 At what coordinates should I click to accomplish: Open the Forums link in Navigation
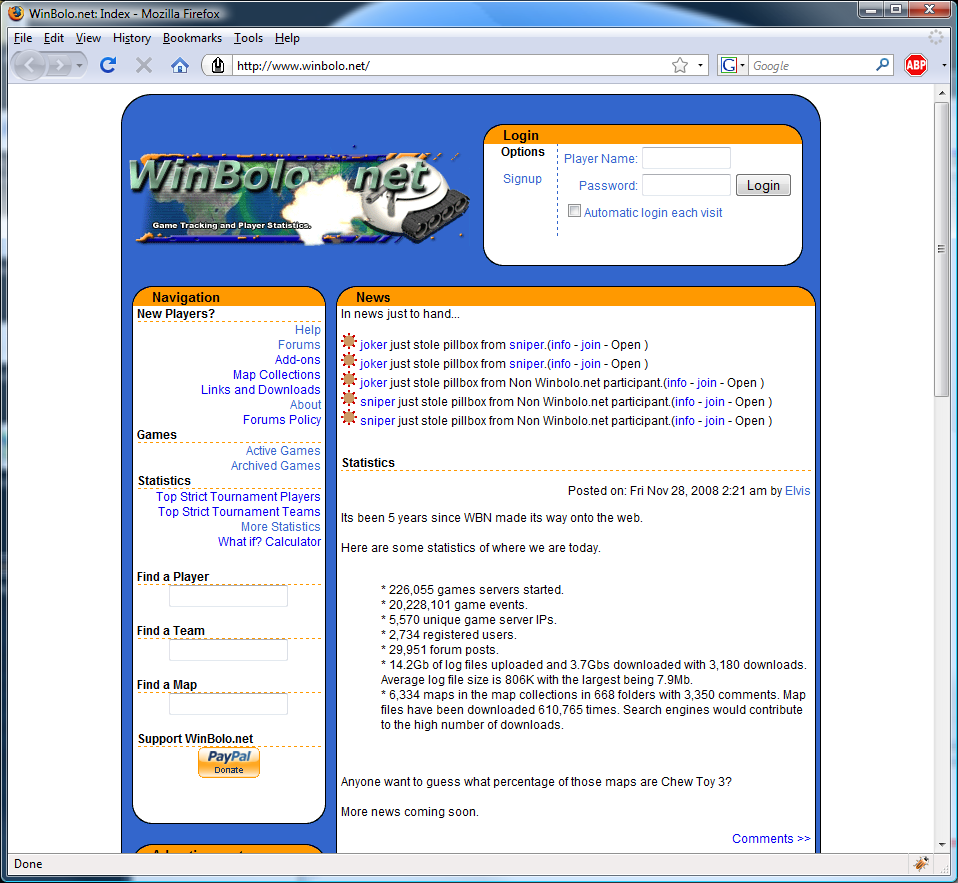coord(299,345)
